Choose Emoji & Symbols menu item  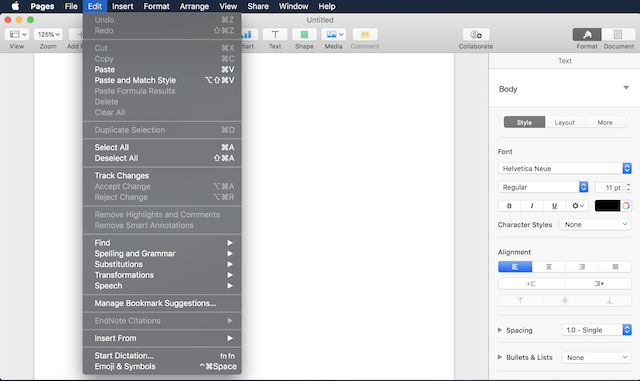point(162,366)
